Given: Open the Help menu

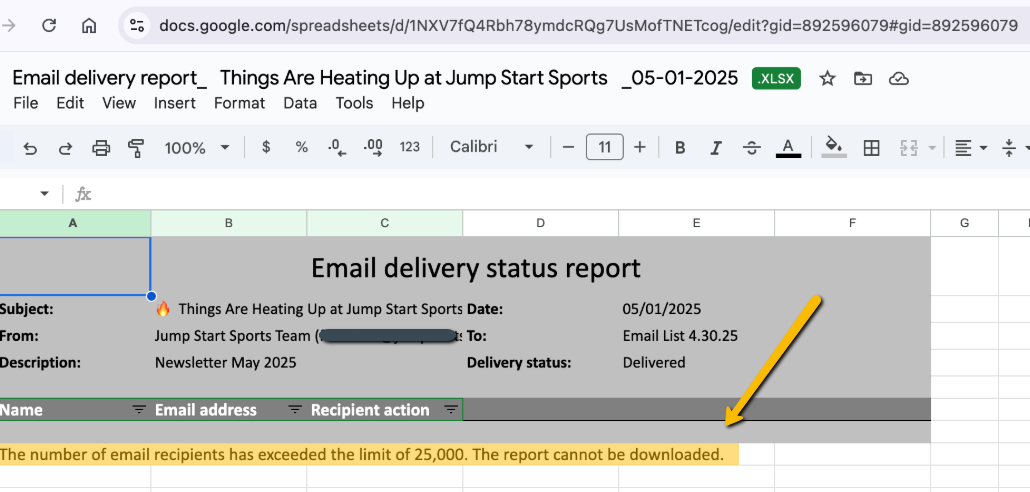Looking at the screenshot, I should [x=408, y=103].
